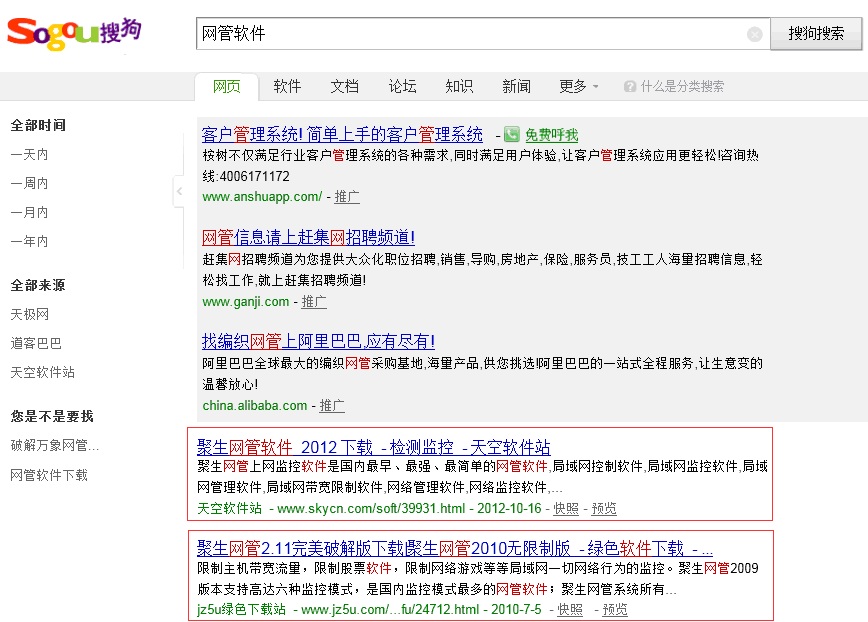
Task: Expand the 更多 dropdown
Action: tap(578, 86)
